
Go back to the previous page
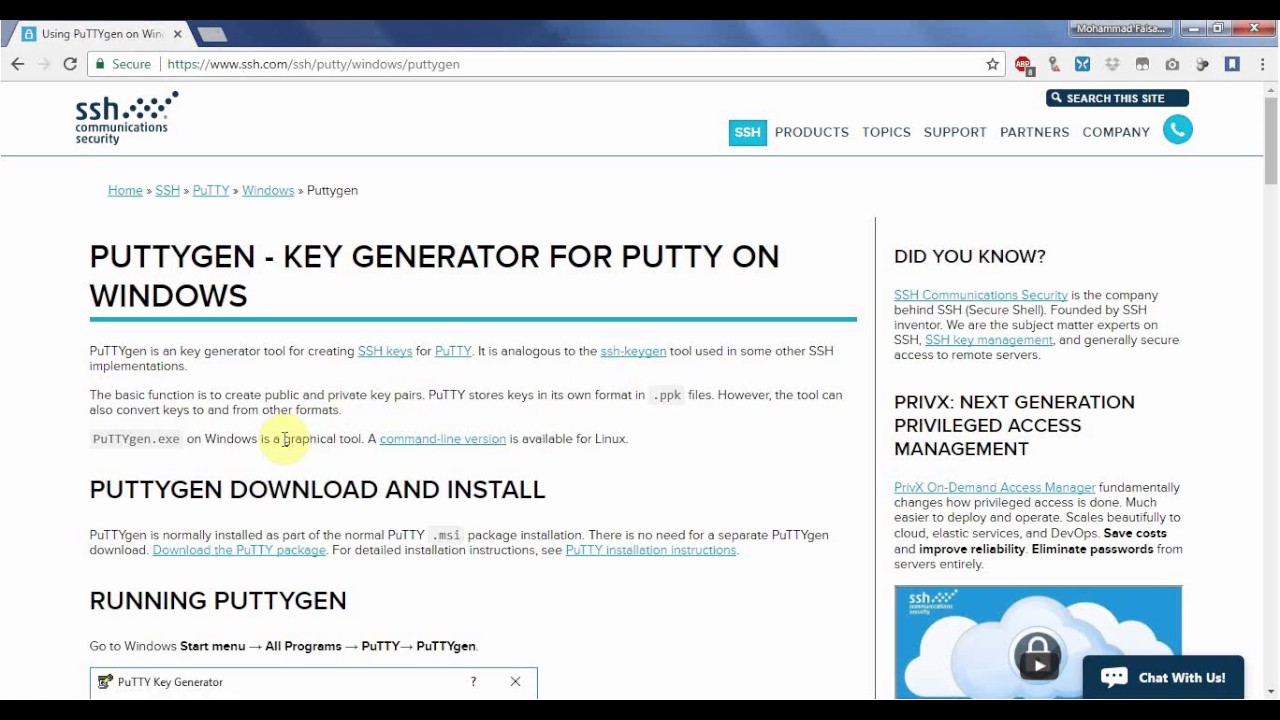pos(17,64)
